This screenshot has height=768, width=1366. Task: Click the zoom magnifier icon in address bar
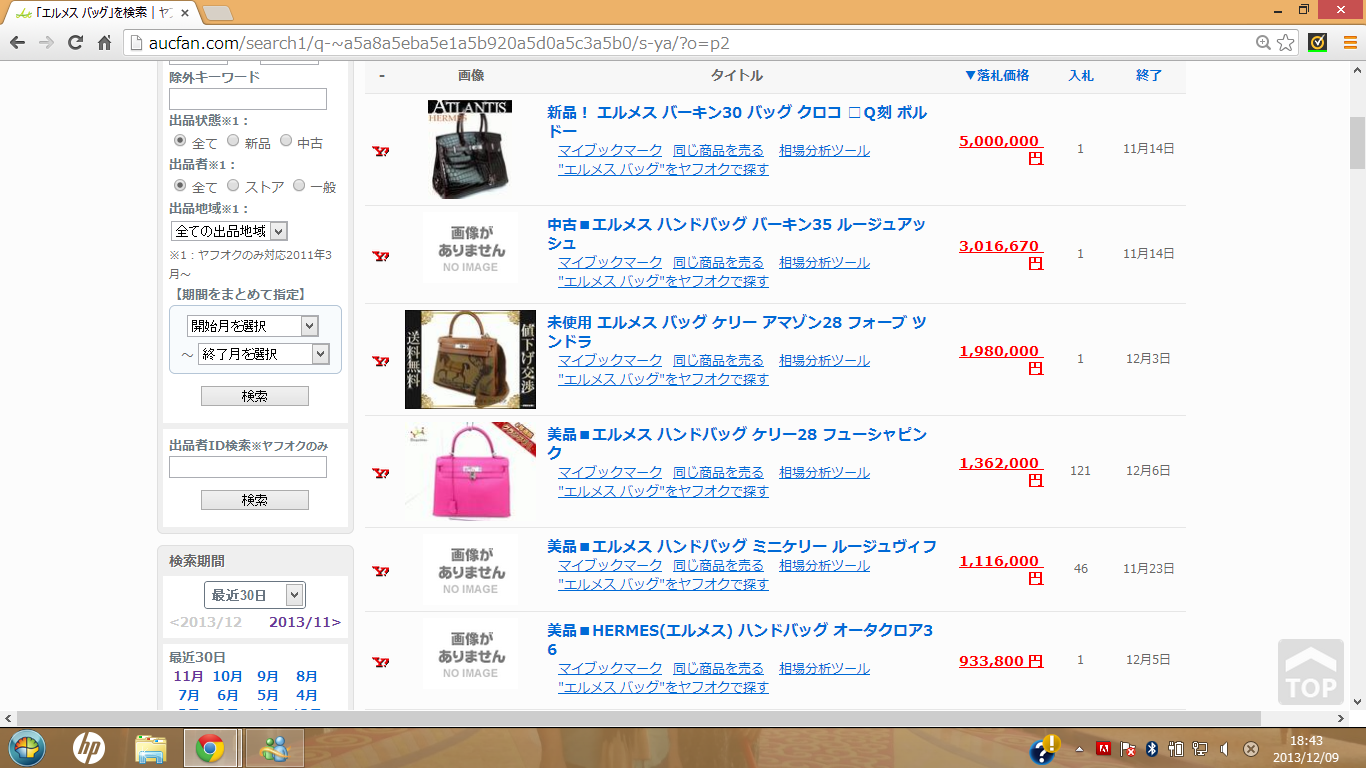1264,43
